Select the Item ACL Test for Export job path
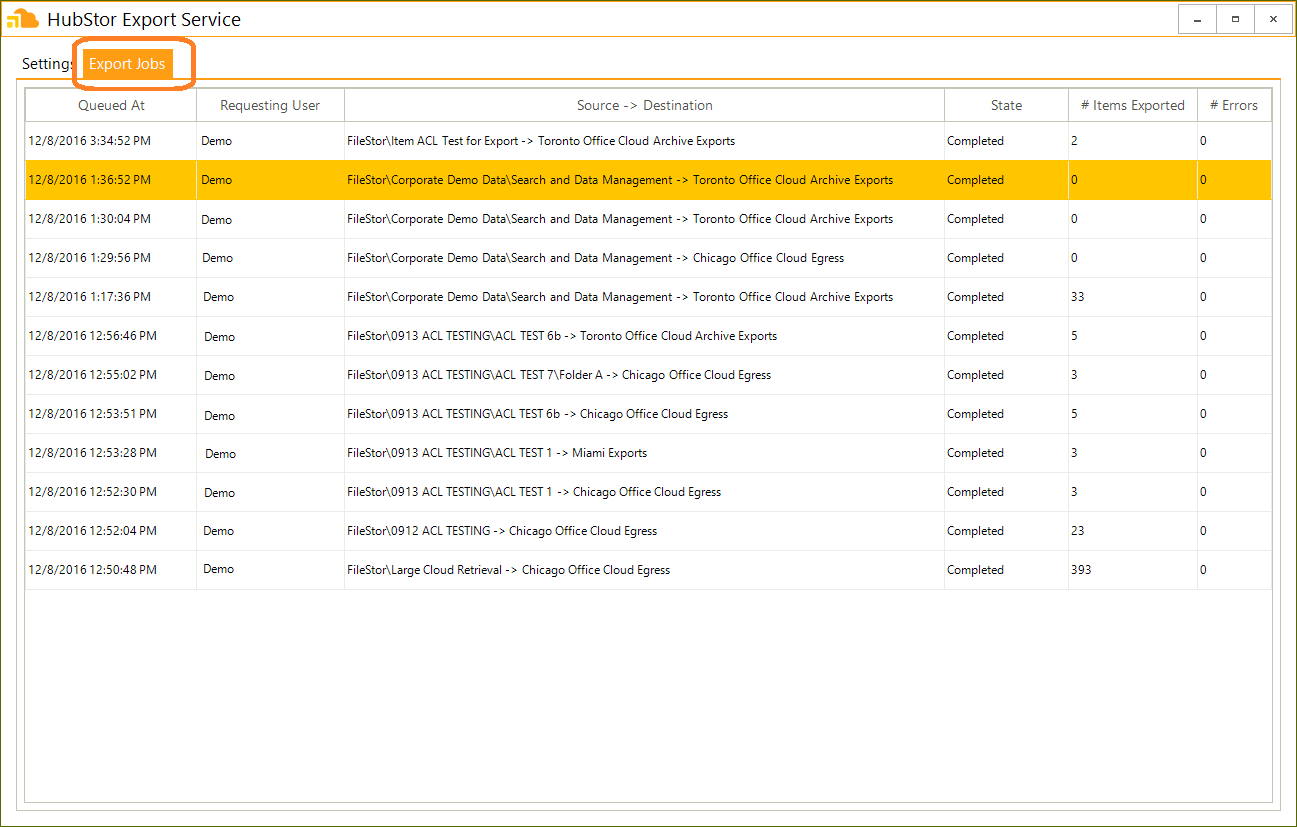The image size is (1297, 827). click(x=541, y=141)
